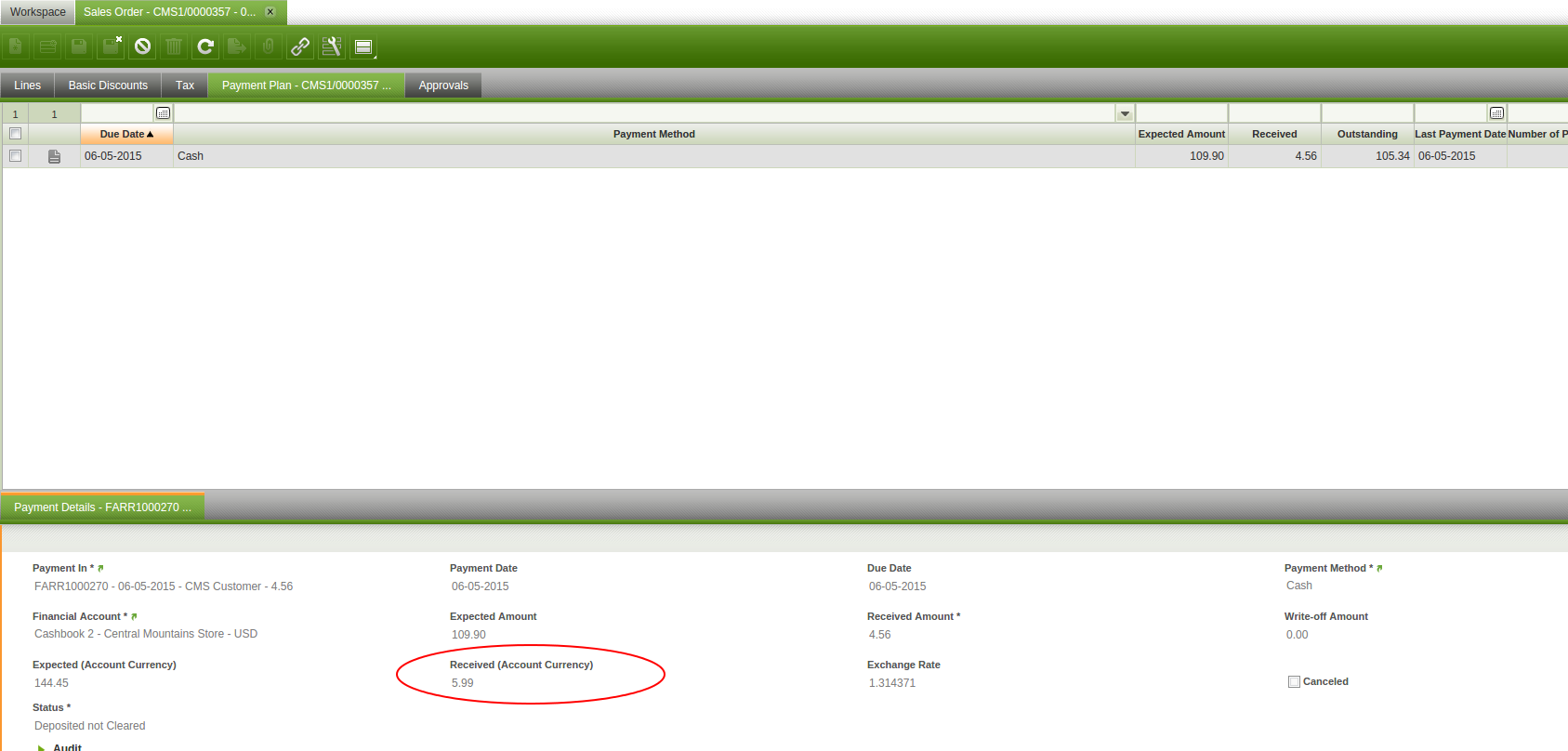Image resolution: width=1568 pixels, height=751 pixels.
Task: Click the Linked Items chain icon
Action: tap(300, 46)
